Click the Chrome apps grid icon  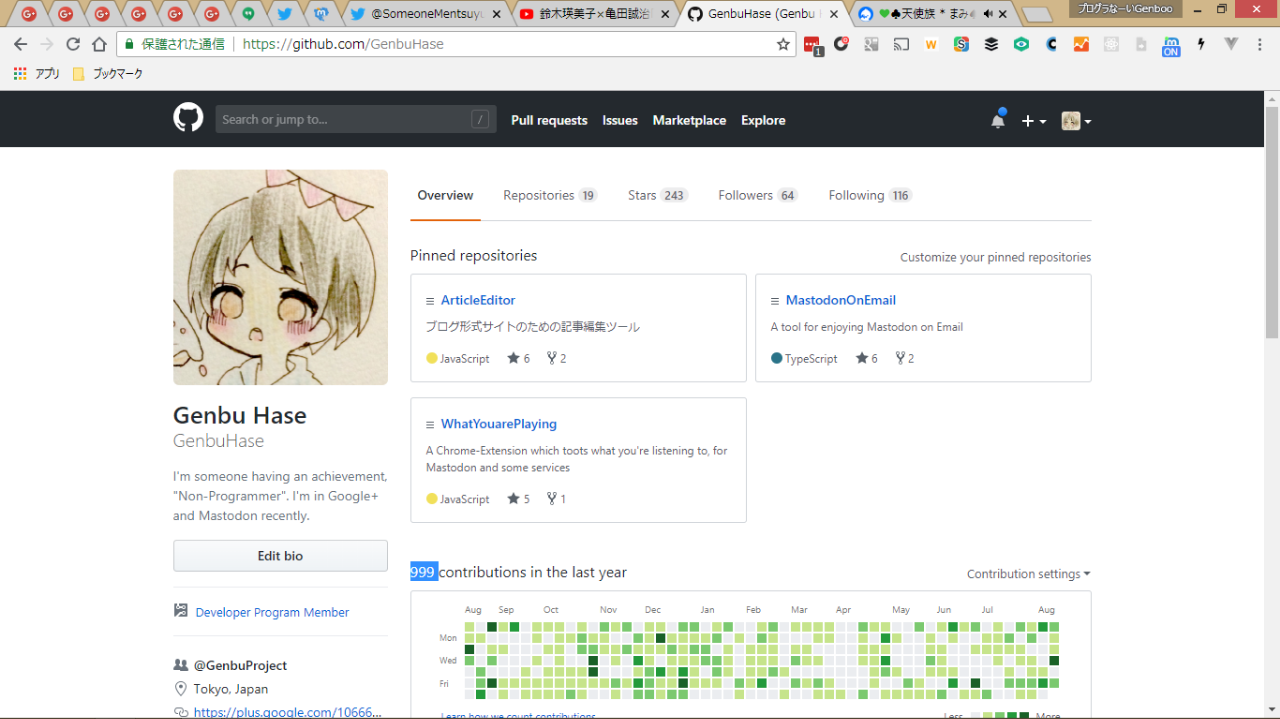pos(20,74)
